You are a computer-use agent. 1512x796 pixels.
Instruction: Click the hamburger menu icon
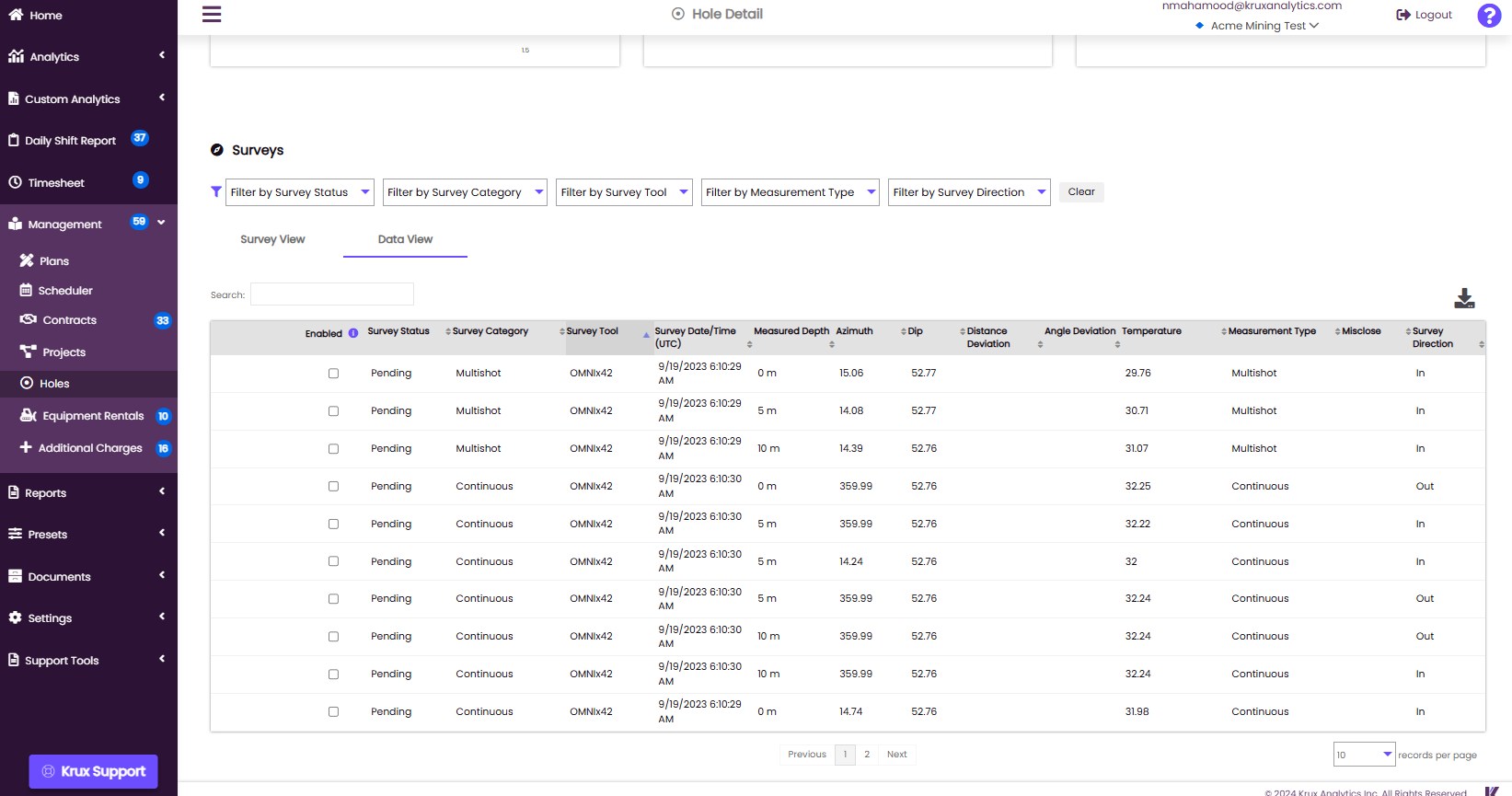tap(212, 14)
